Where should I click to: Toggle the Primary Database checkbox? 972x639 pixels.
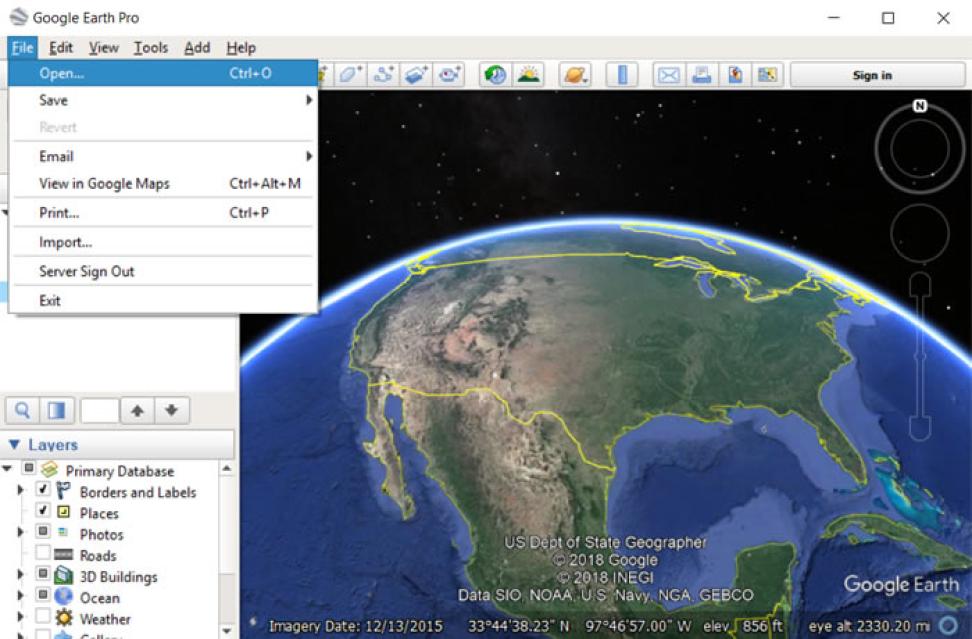[29, 468]
